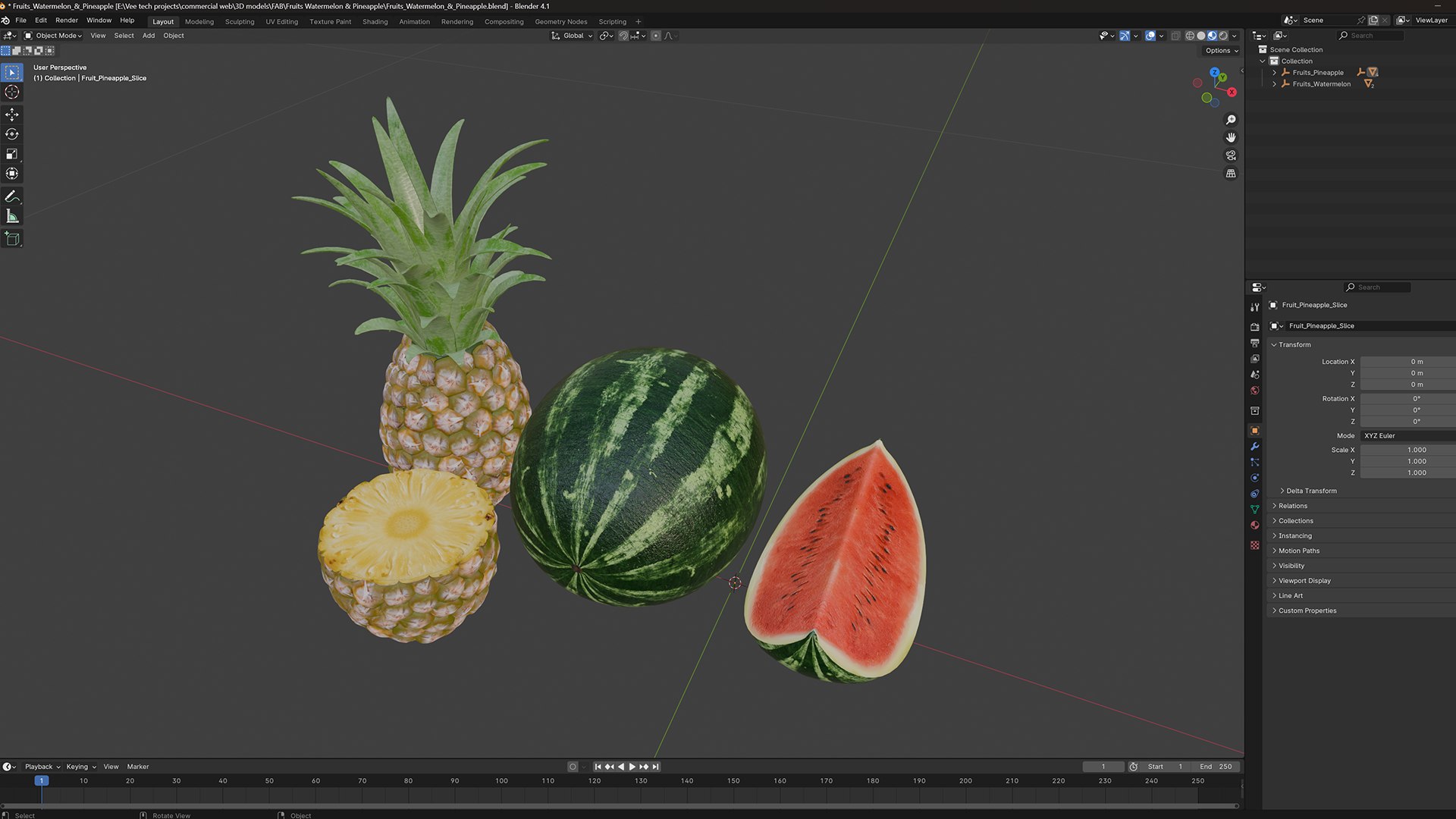The width and height of the screenshot is (1456, 819).
Task: Open the Texture properties tab
Action: (1255, 545)
